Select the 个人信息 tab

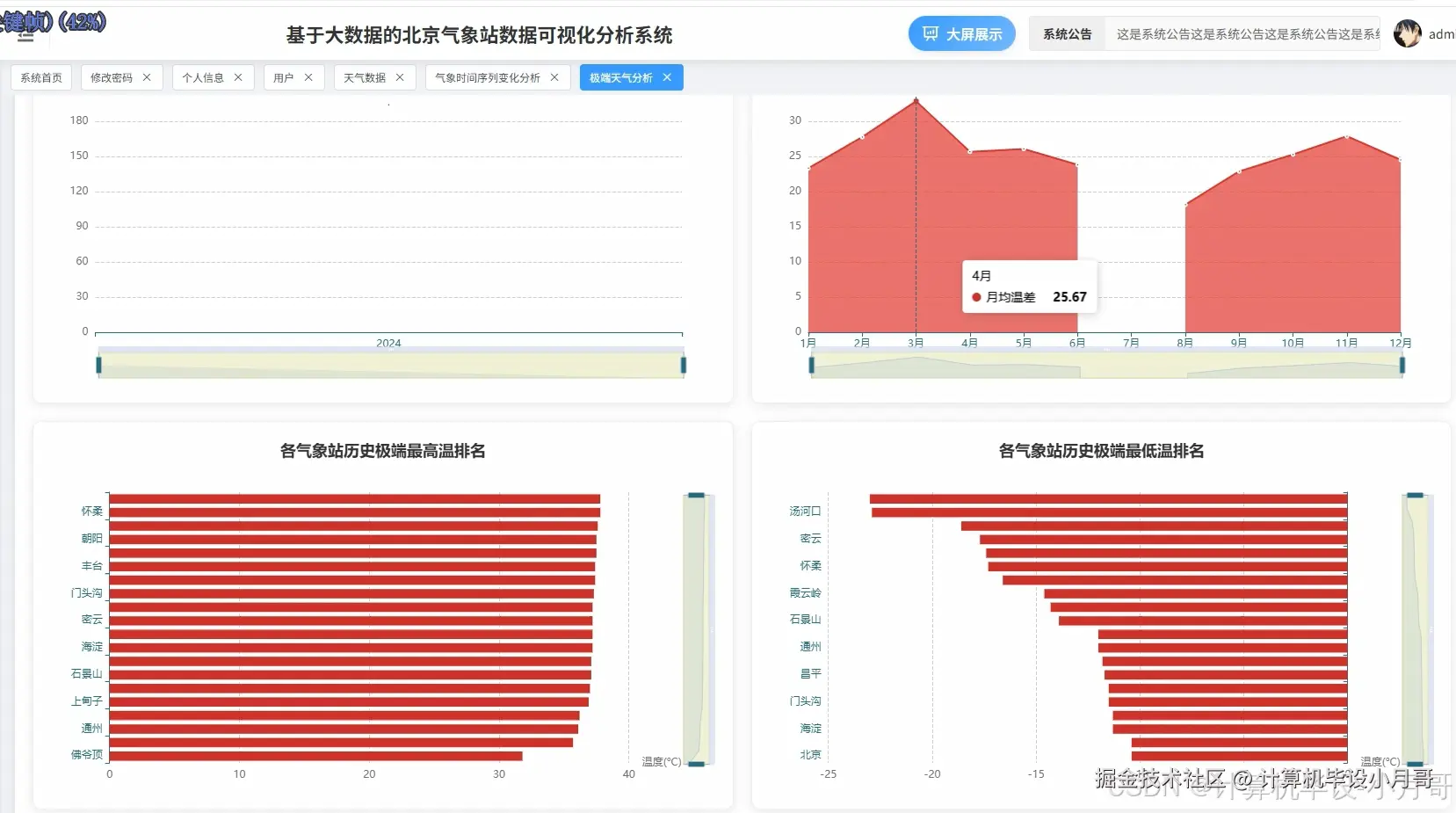click(x=205, y=77)
